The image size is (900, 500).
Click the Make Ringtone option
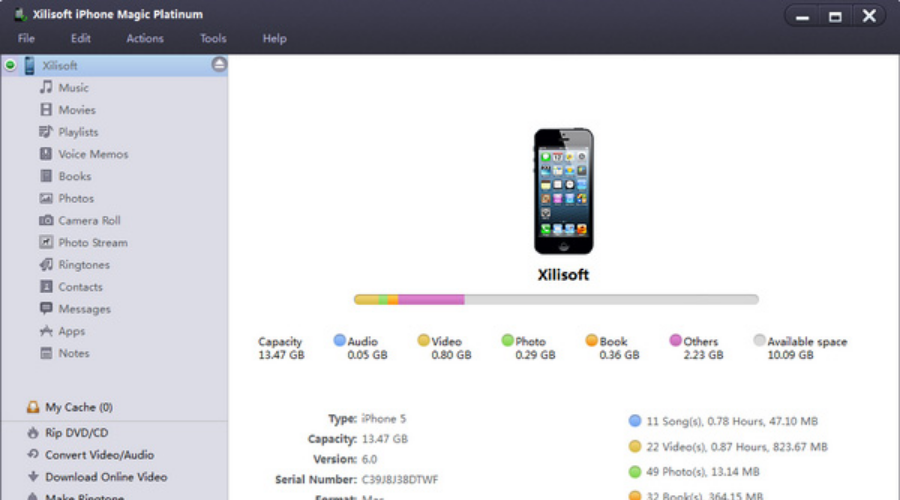click(84, 497)
